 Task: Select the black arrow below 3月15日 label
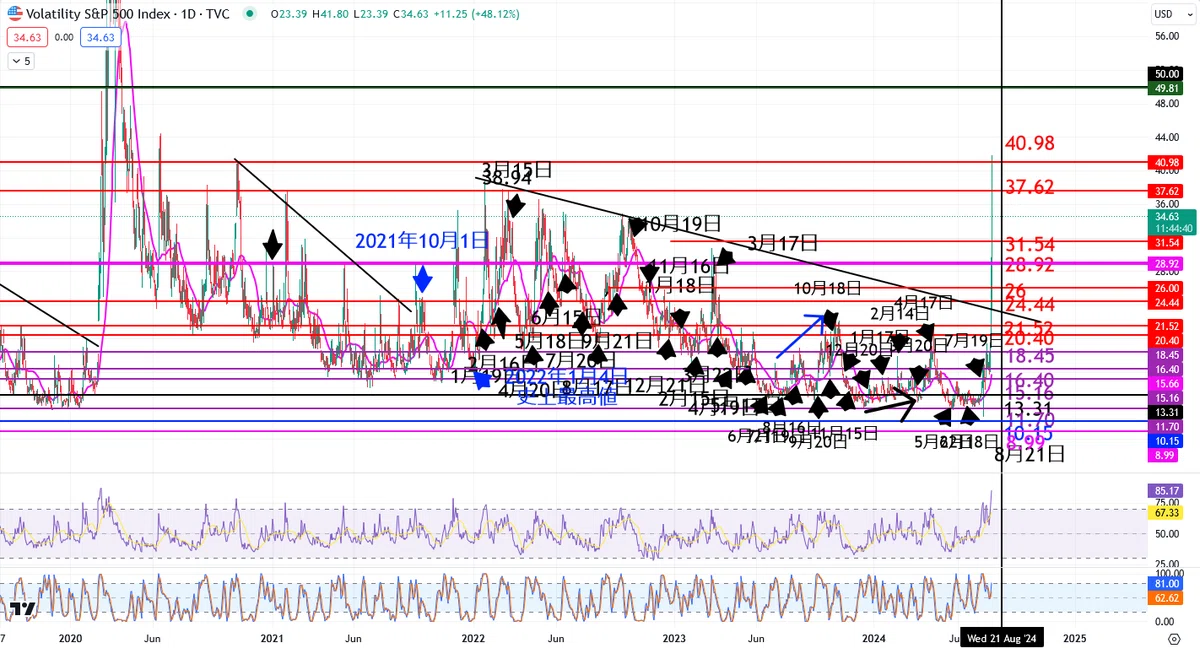(515, 205)
